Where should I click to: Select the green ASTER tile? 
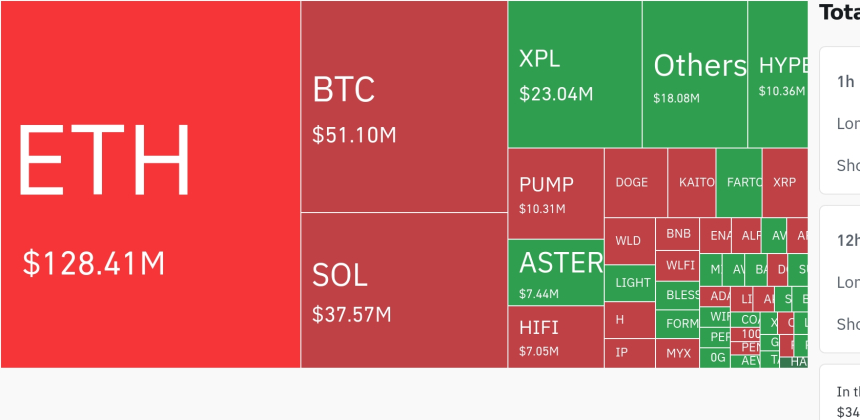(555, 272)
